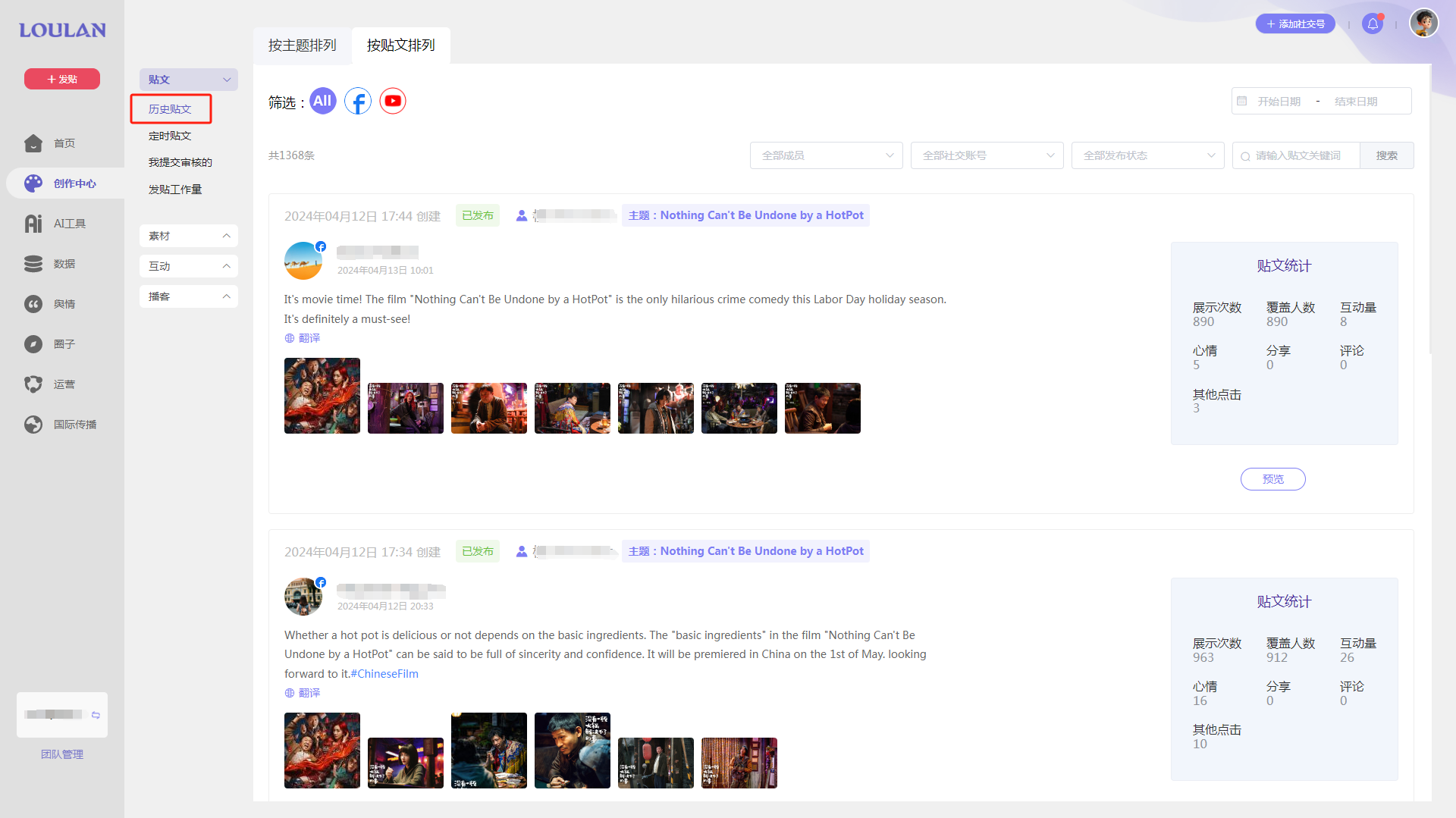Screen dimensions: 1456x818
Task: Click 翻译 link under first post
Action: tap(309, 338)
